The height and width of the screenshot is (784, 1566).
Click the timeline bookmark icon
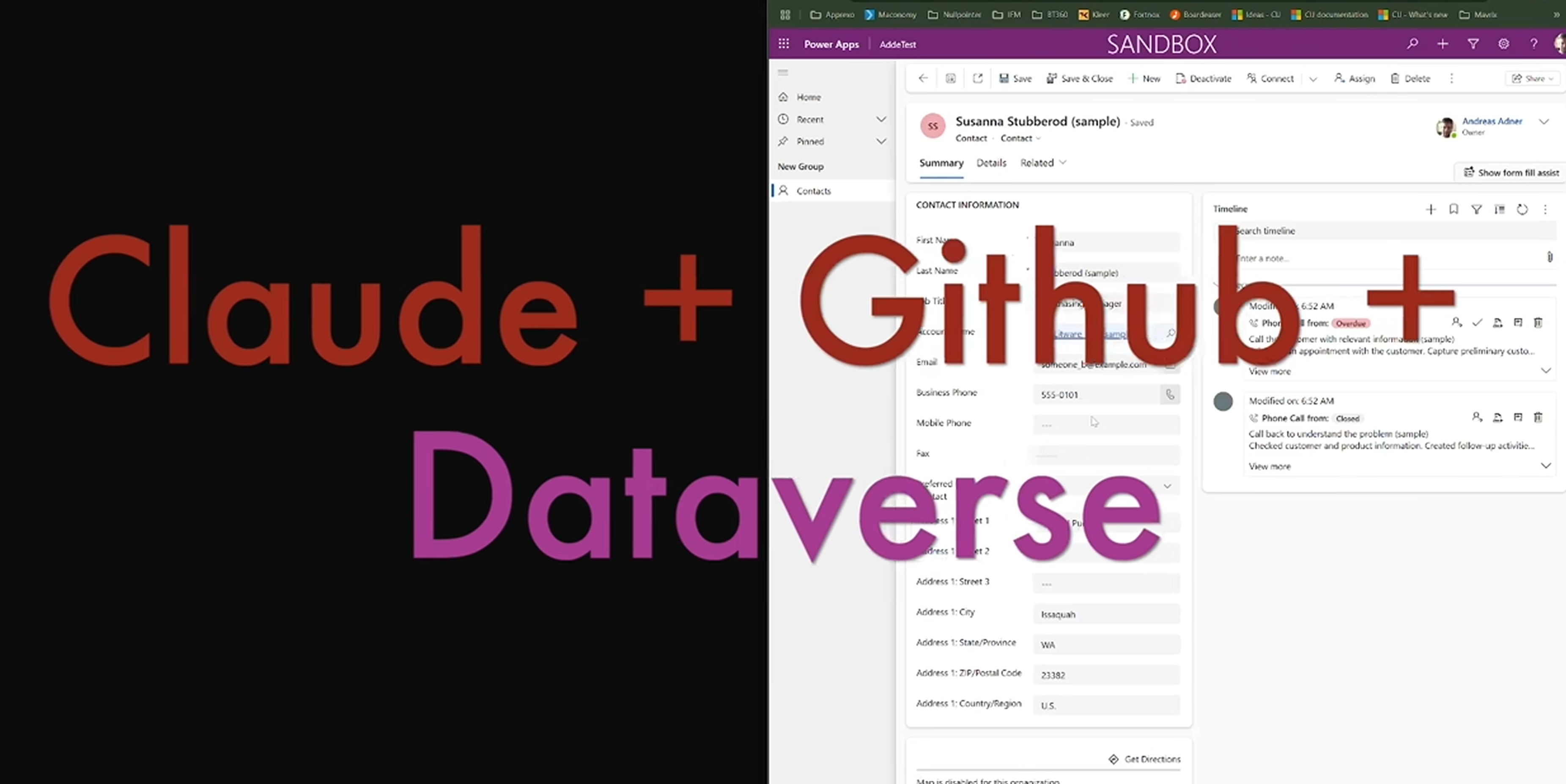coord(1454,210)
